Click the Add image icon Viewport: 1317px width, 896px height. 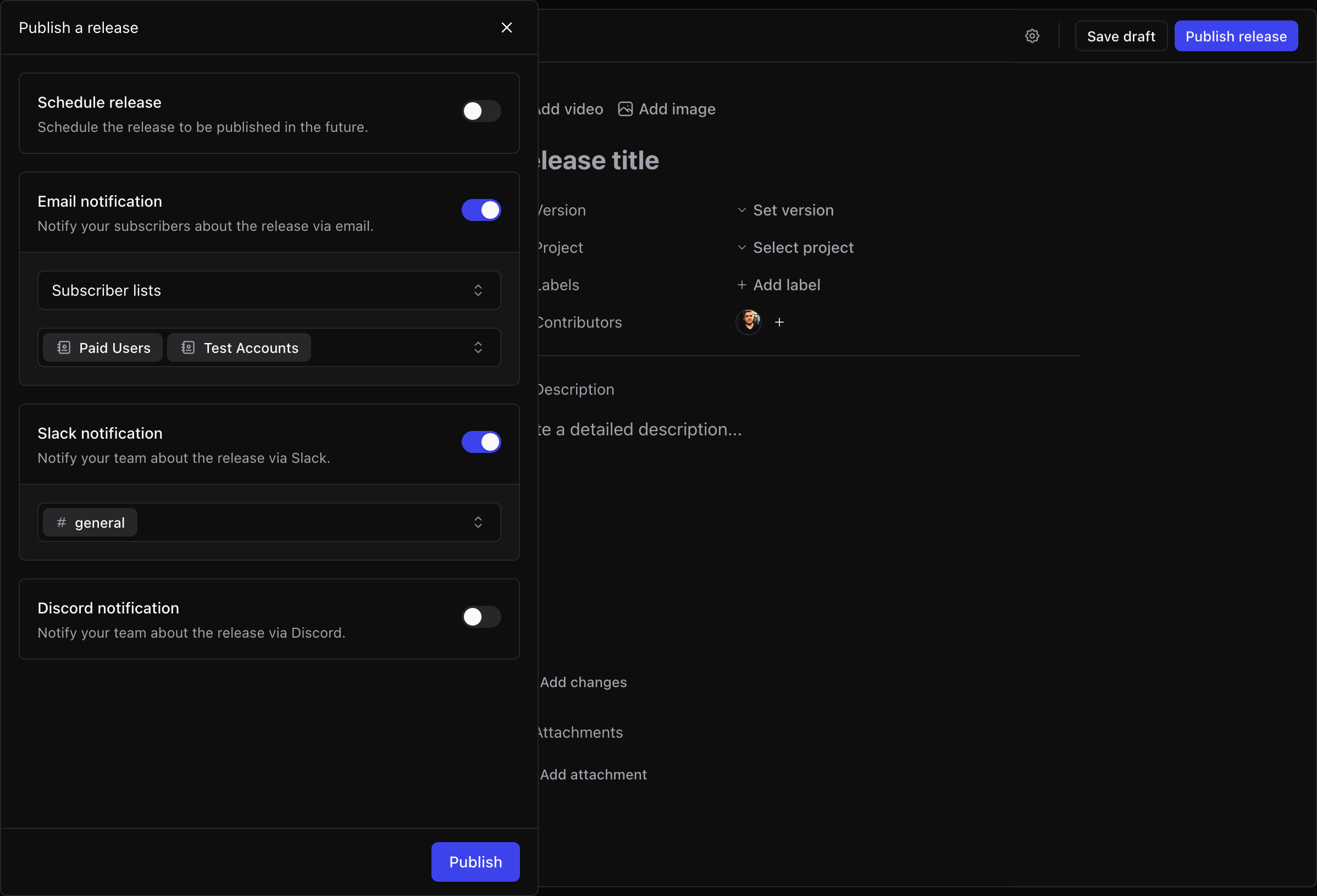tap(625, 109)
